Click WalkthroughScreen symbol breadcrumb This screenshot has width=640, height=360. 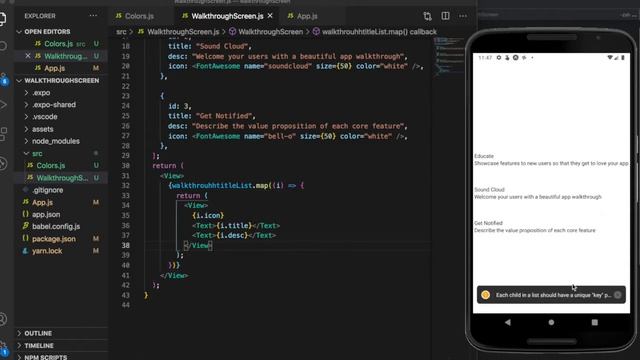[270, 31]
